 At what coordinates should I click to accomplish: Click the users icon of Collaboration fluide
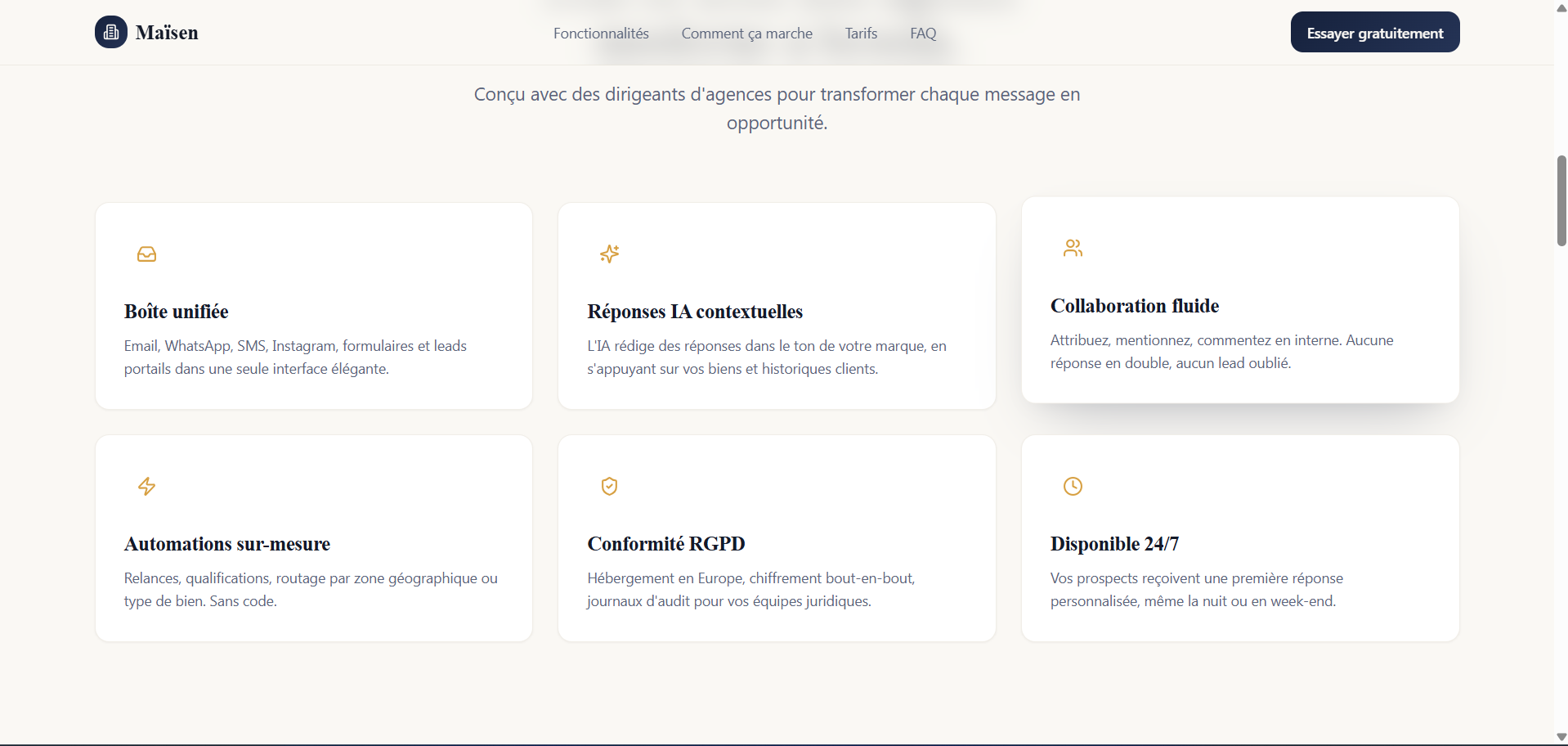1073,248
